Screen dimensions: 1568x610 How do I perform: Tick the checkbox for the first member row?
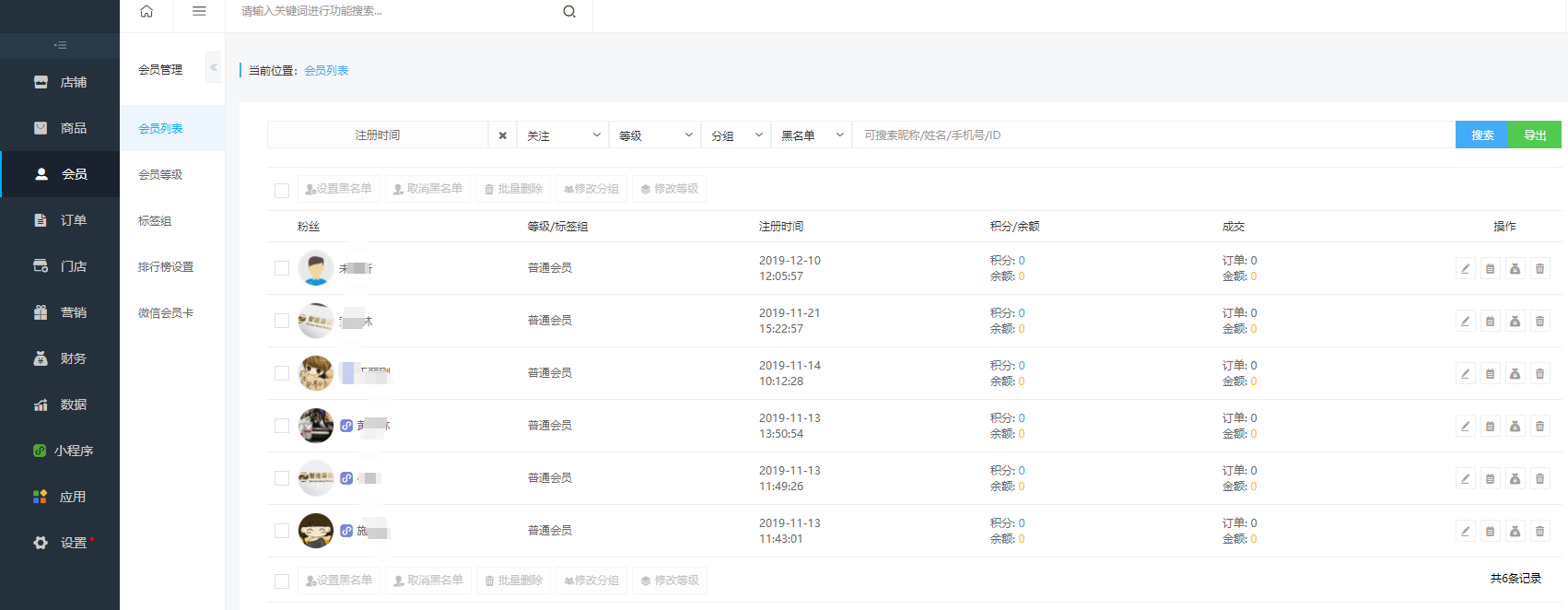[x=282, y=268]
